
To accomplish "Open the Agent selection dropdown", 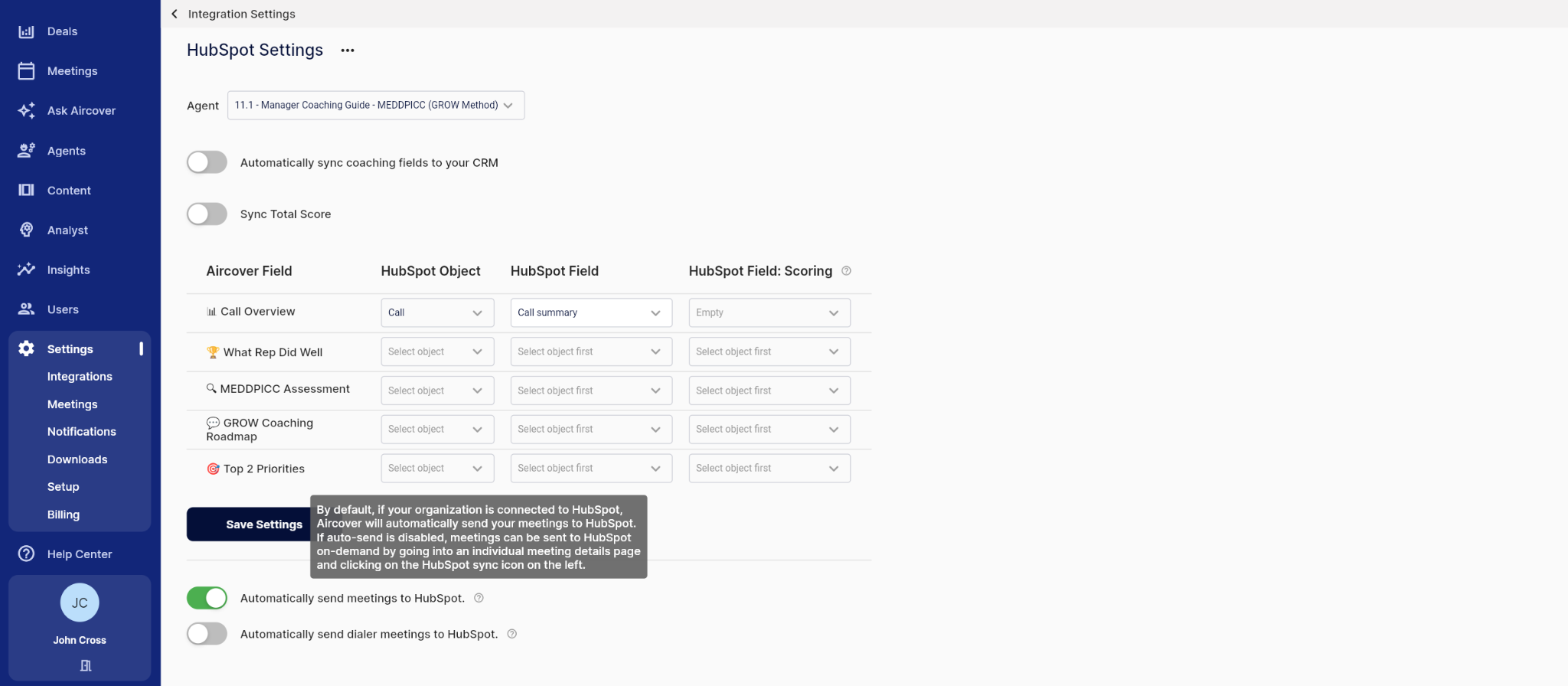I will tap(376, 105).
